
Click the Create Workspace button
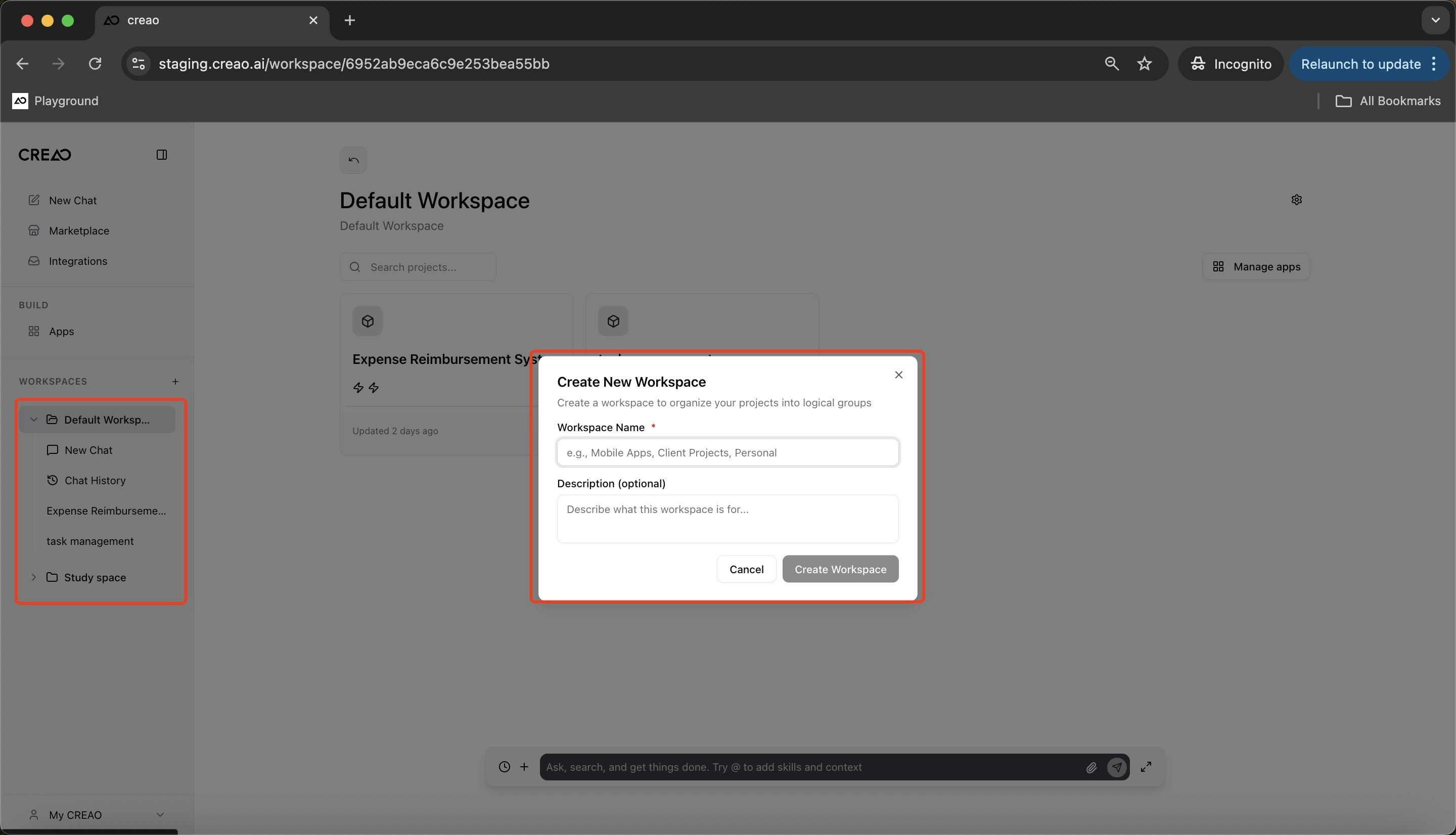coord(840,569)
